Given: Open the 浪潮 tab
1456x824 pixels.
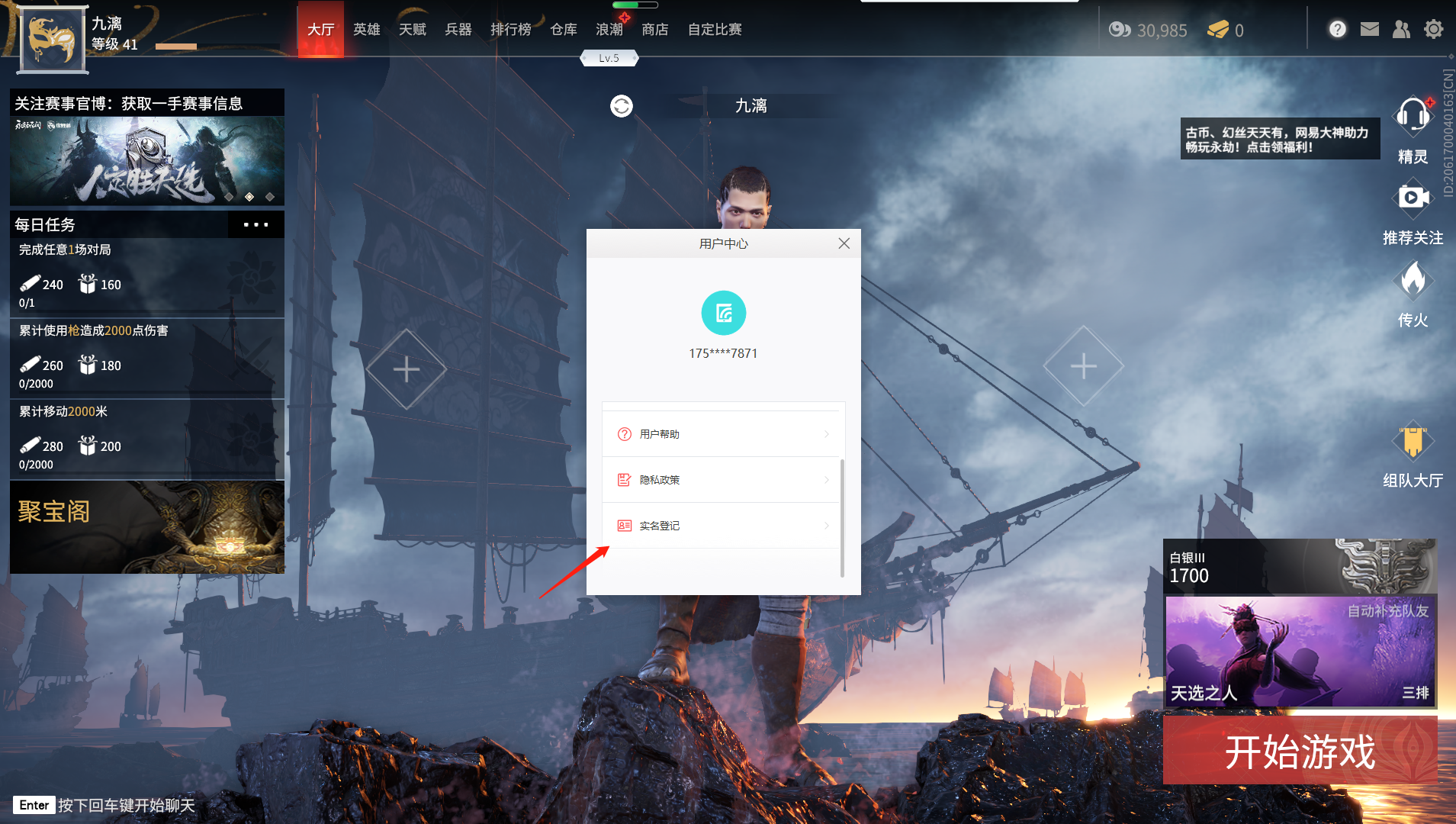Looking at the screenshot, I should (609, 29).
